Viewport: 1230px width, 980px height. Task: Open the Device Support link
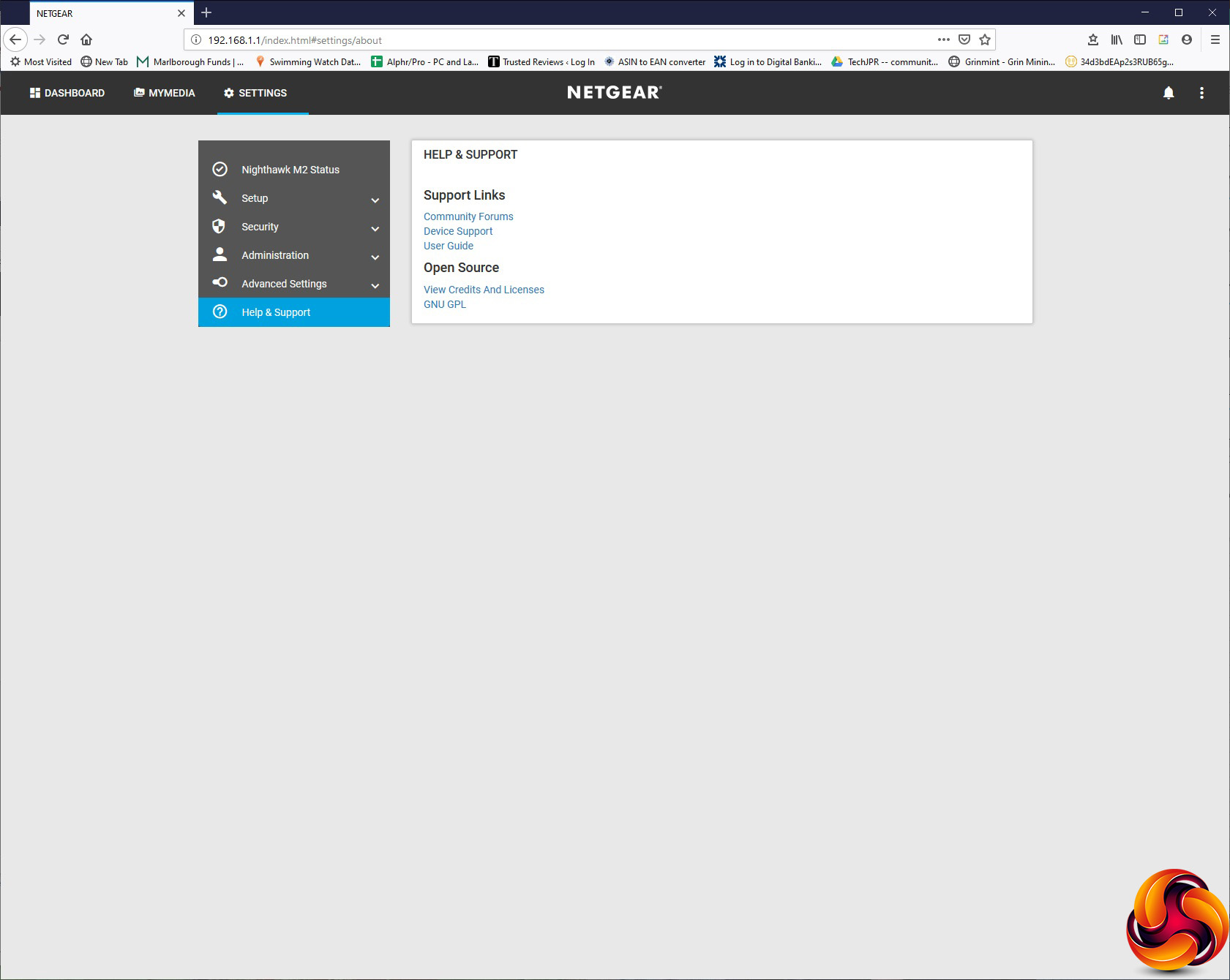coord(458,231)
